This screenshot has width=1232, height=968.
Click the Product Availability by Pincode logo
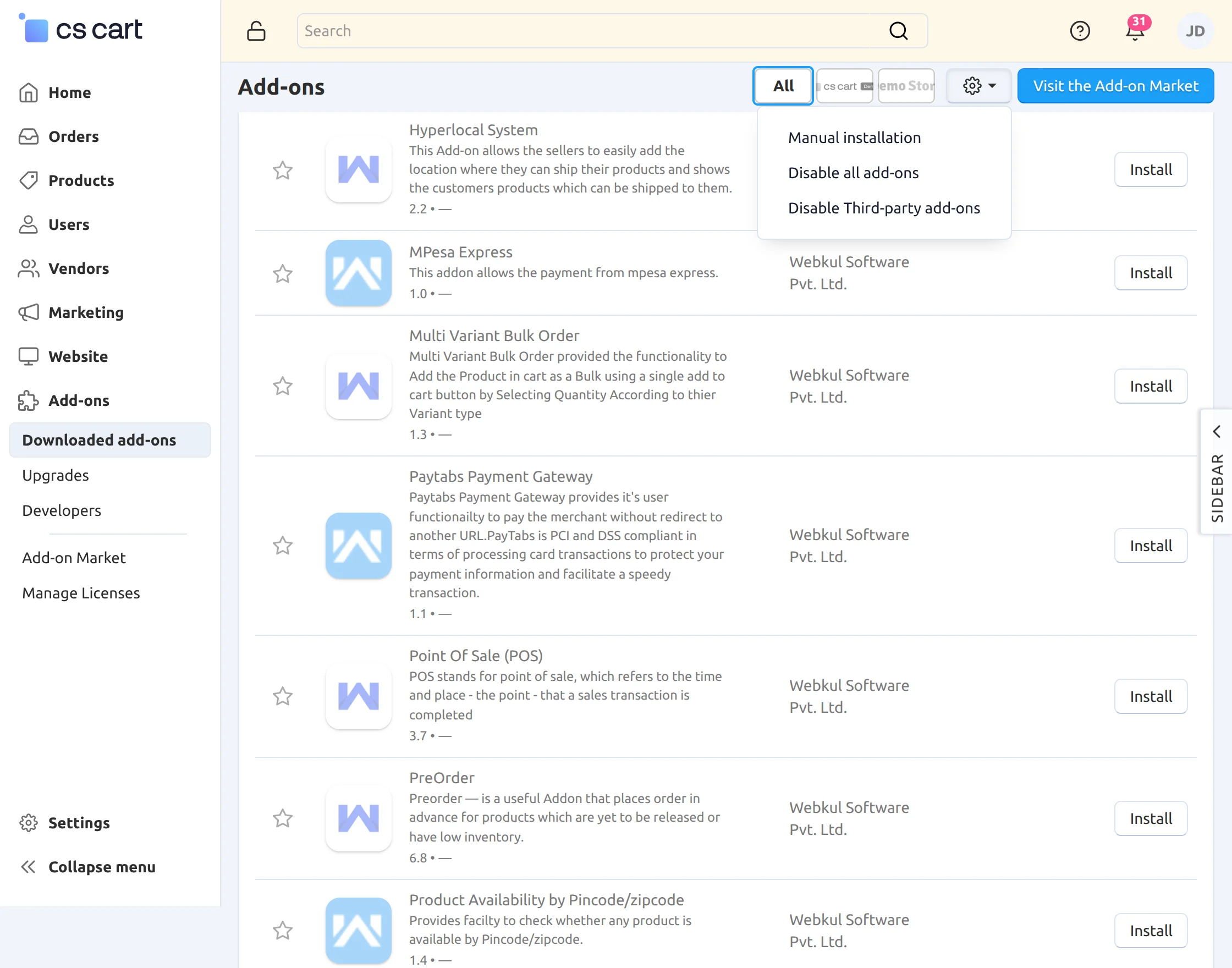pyautogui.click(x=358, y=930)
